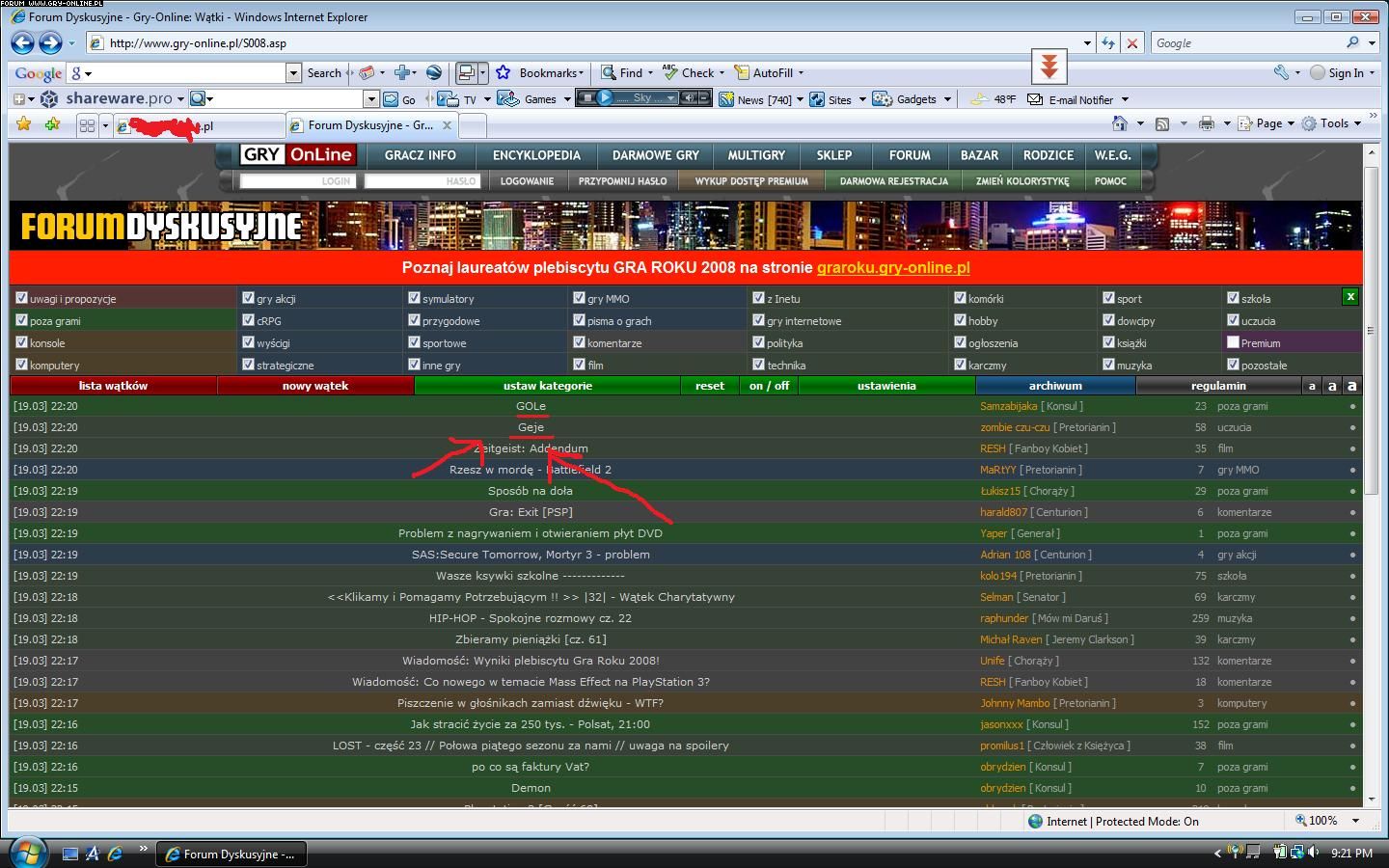Viewport: 1389px width, 868px height.
Task: Expand the E-mail Notifier dropdown
Action: 1125,99
